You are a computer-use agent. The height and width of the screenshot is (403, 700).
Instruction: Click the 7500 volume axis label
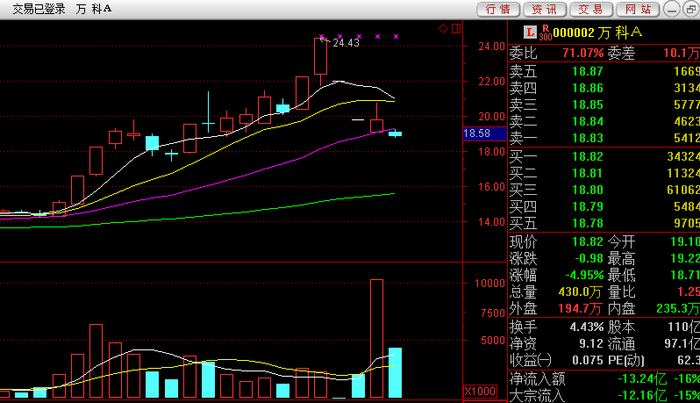[493, 313]
